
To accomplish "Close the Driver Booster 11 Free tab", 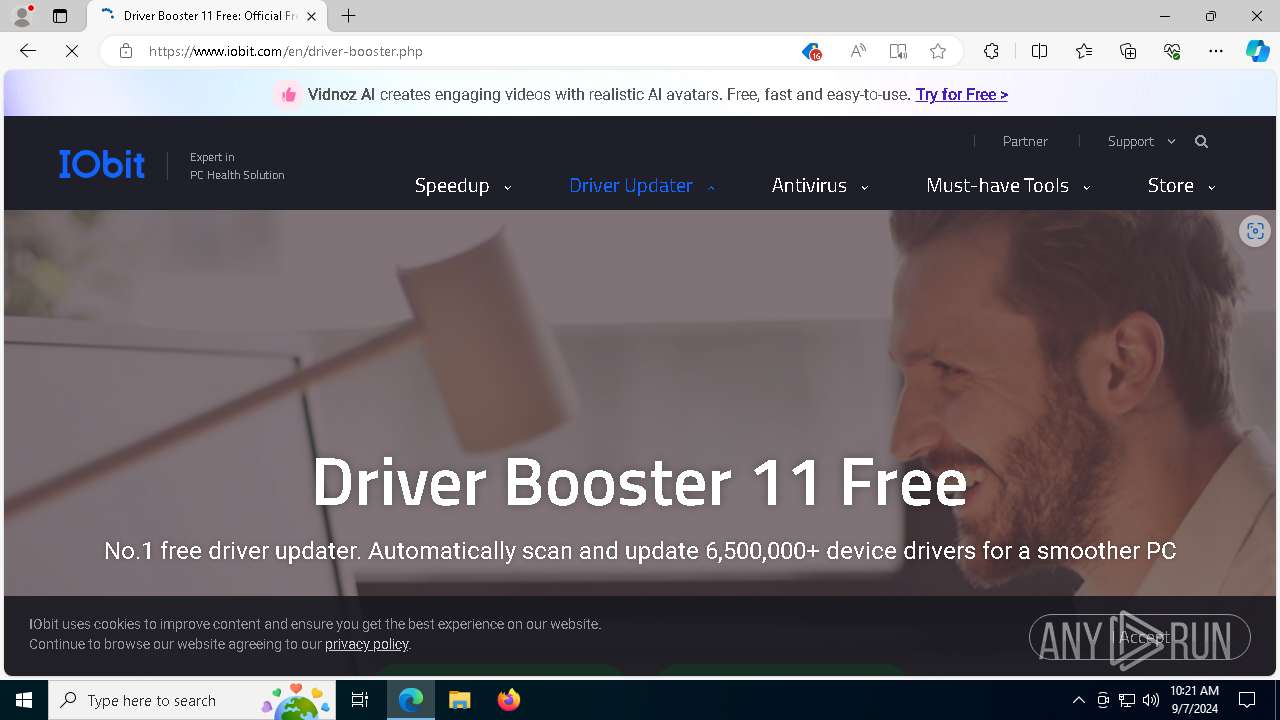I will 311,16.
